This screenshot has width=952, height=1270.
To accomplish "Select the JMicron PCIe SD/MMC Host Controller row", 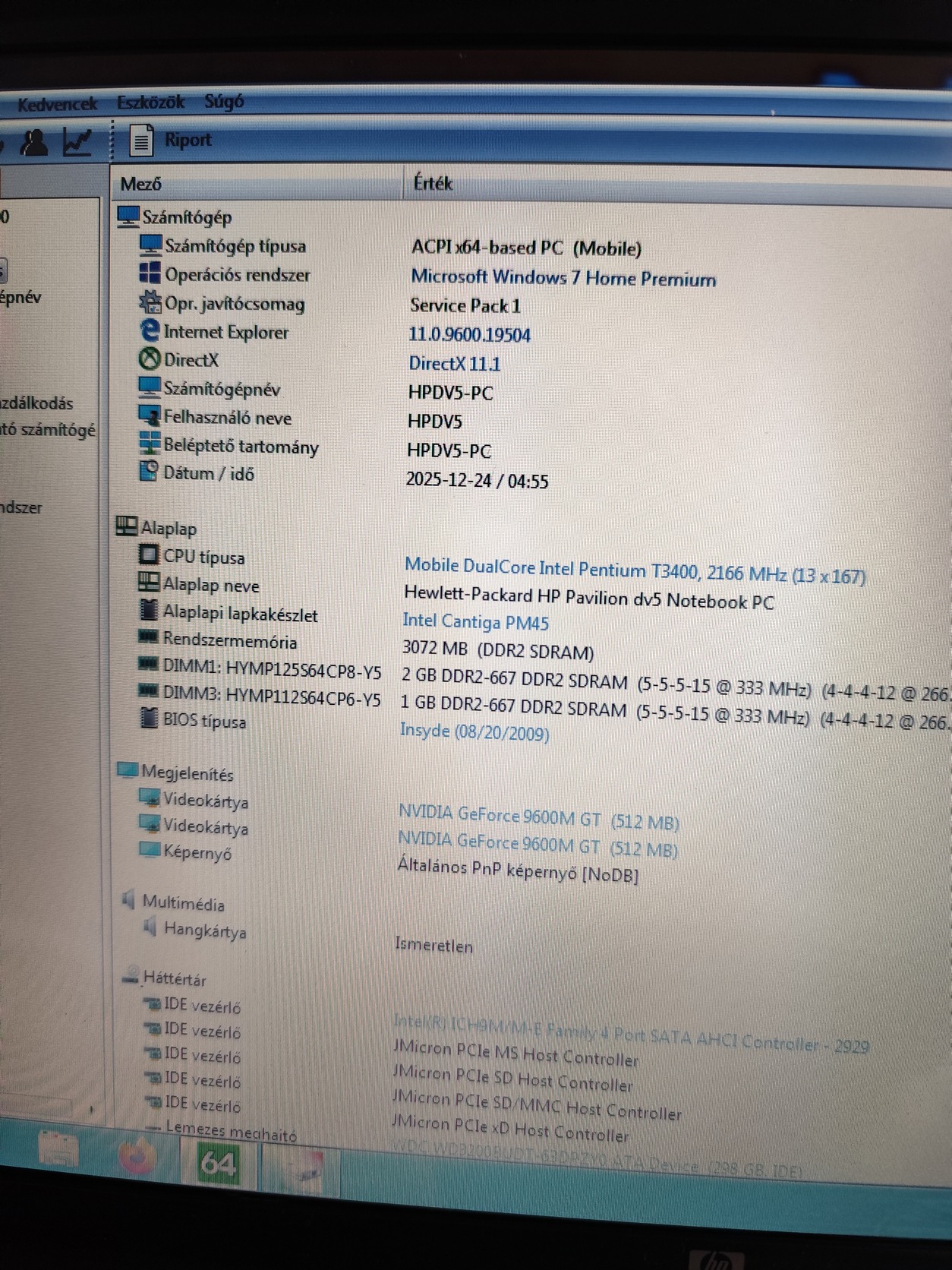I will 537,1105.
